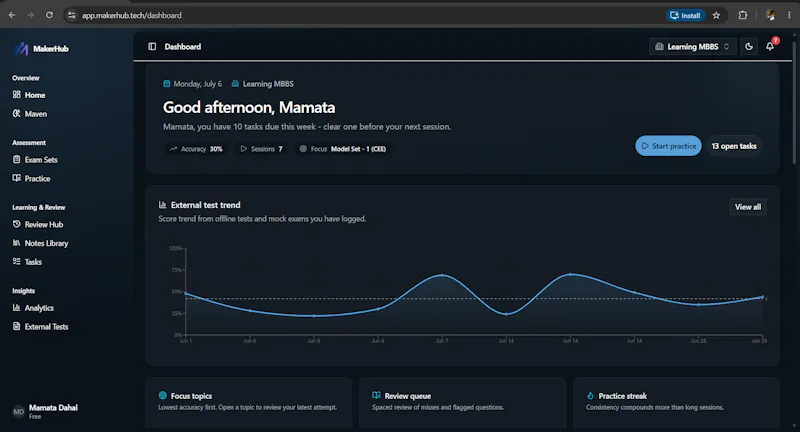
Task: Toggle dark mode moon icon
Action: click(749, 46)
